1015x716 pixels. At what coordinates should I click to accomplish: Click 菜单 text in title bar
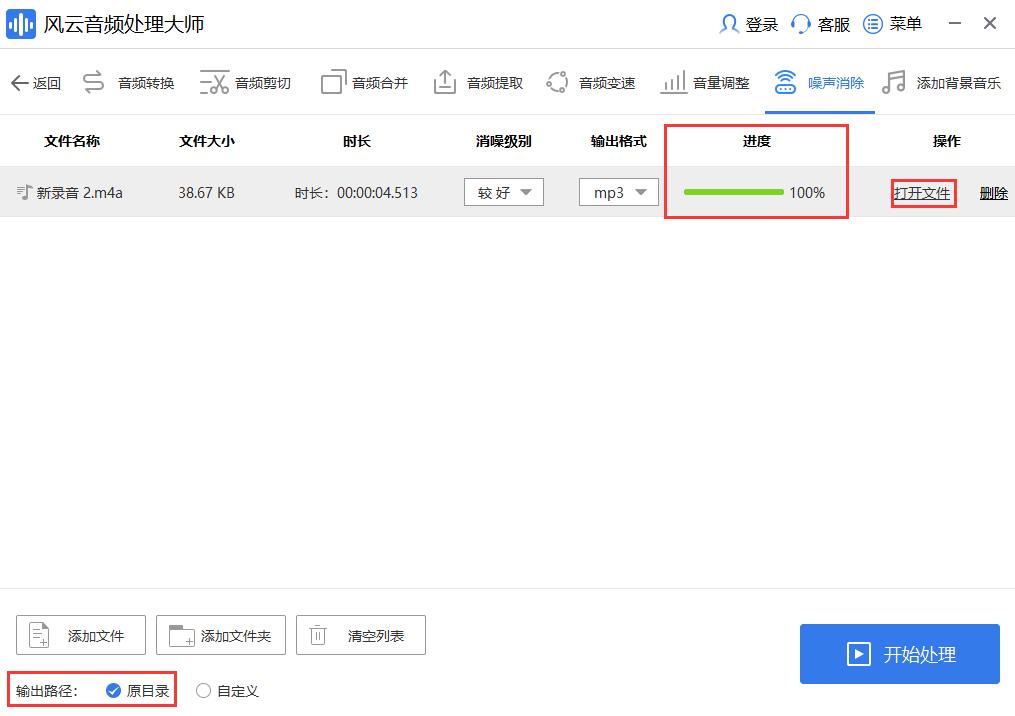click(x=906, y=25)
